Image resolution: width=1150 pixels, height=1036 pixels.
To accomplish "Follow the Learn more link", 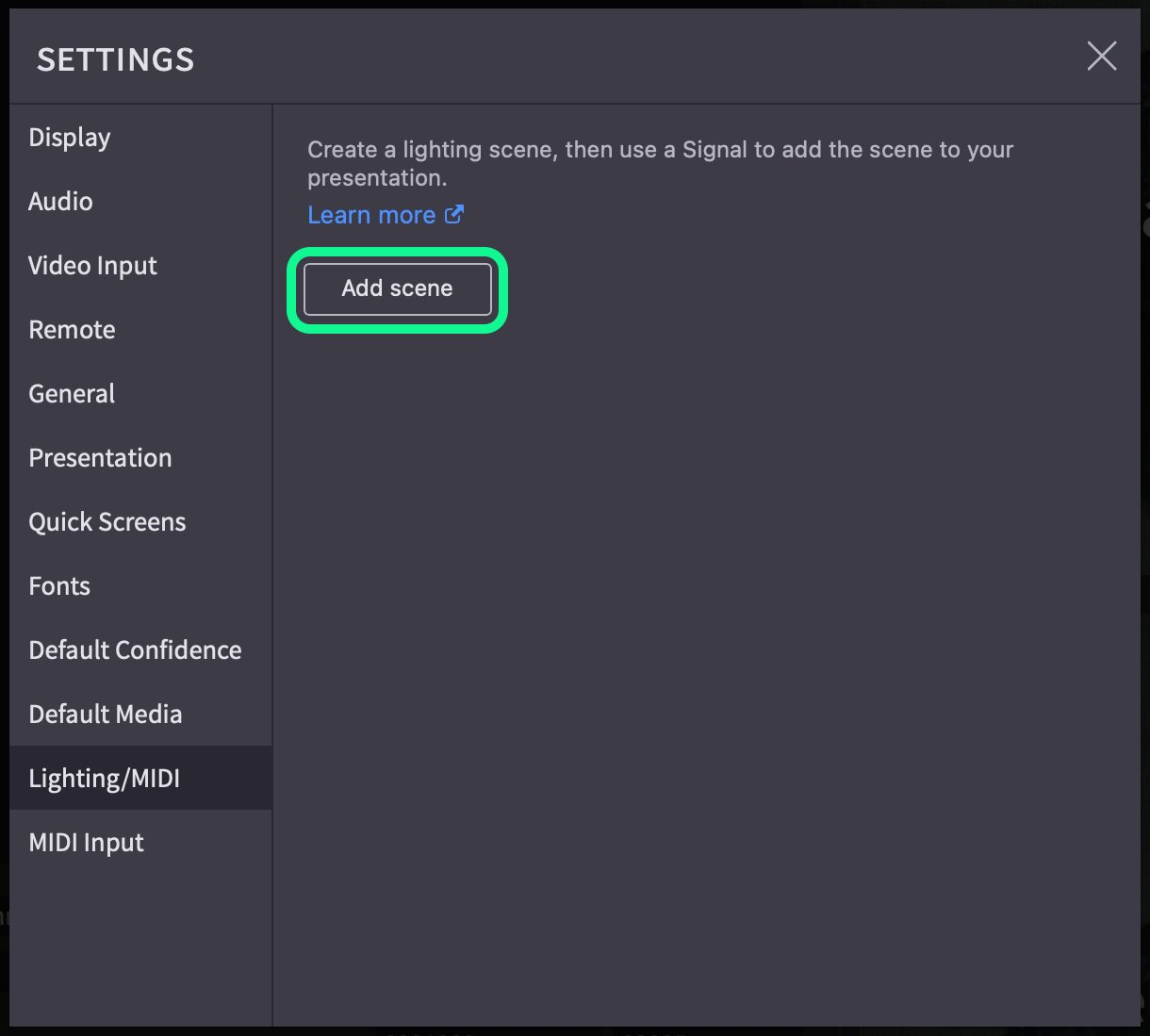I will (386, 215).
